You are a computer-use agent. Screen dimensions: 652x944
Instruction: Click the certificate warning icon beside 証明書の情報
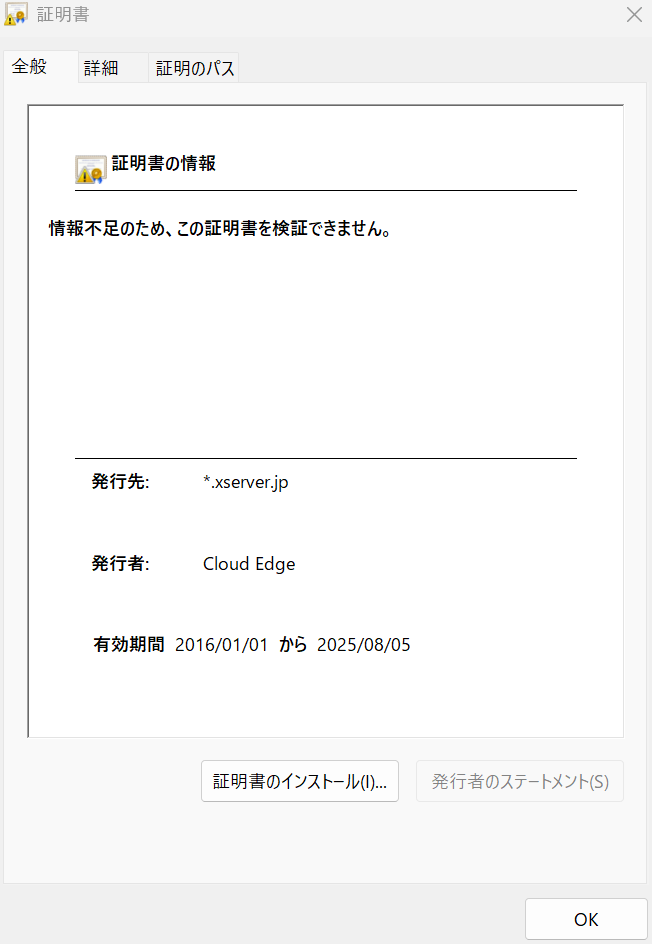[90, 169]
